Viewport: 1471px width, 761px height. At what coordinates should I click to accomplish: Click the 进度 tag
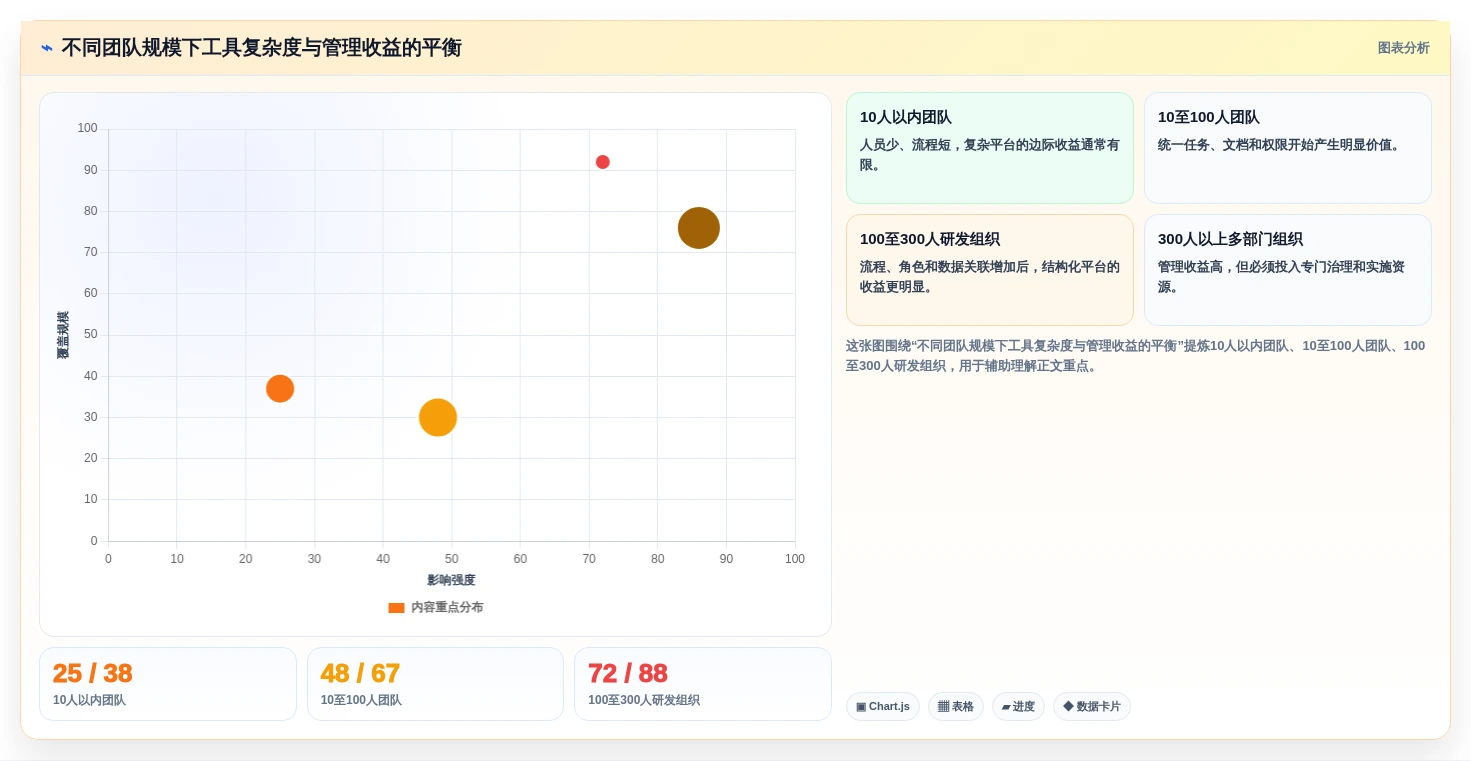click(x=1018, y=707)
